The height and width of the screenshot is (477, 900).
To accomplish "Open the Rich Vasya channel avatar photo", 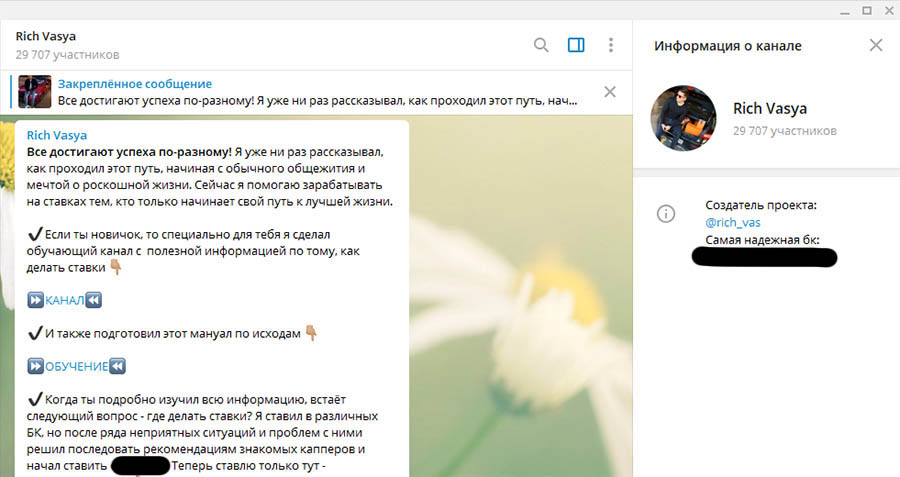I will tap(684, 118).
